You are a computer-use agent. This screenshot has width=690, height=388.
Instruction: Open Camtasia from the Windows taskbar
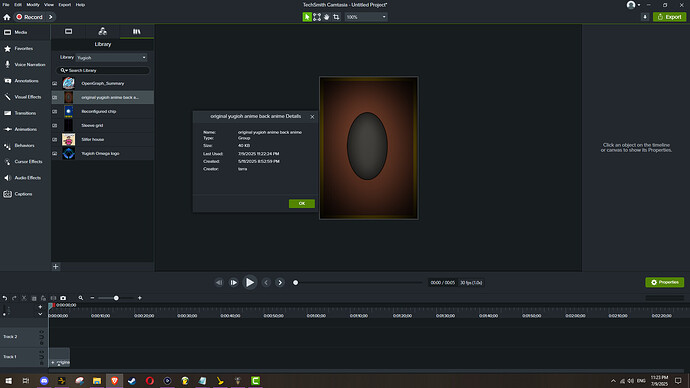(x=255, y=381)
